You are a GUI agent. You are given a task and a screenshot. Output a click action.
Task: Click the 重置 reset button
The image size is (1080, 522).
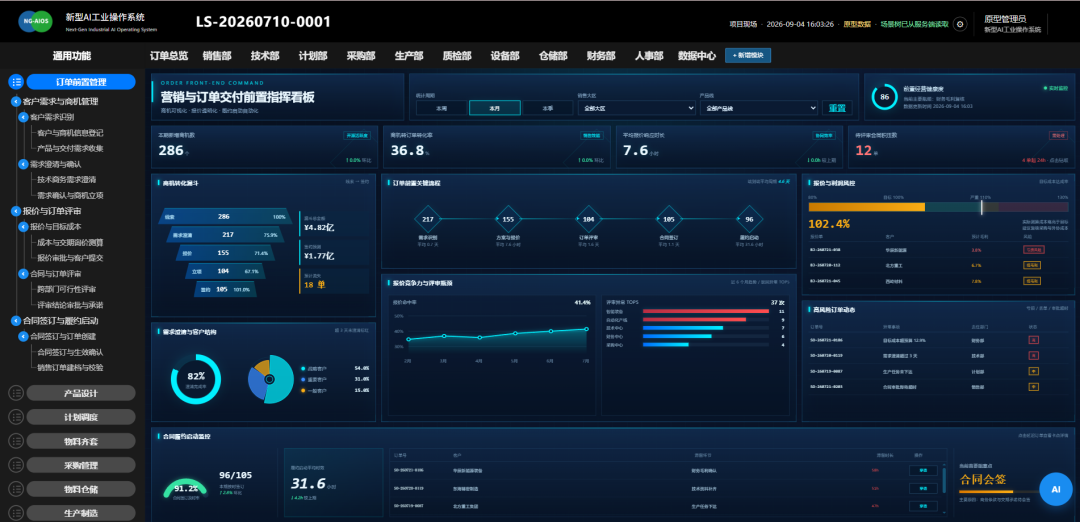pos(837,108)
